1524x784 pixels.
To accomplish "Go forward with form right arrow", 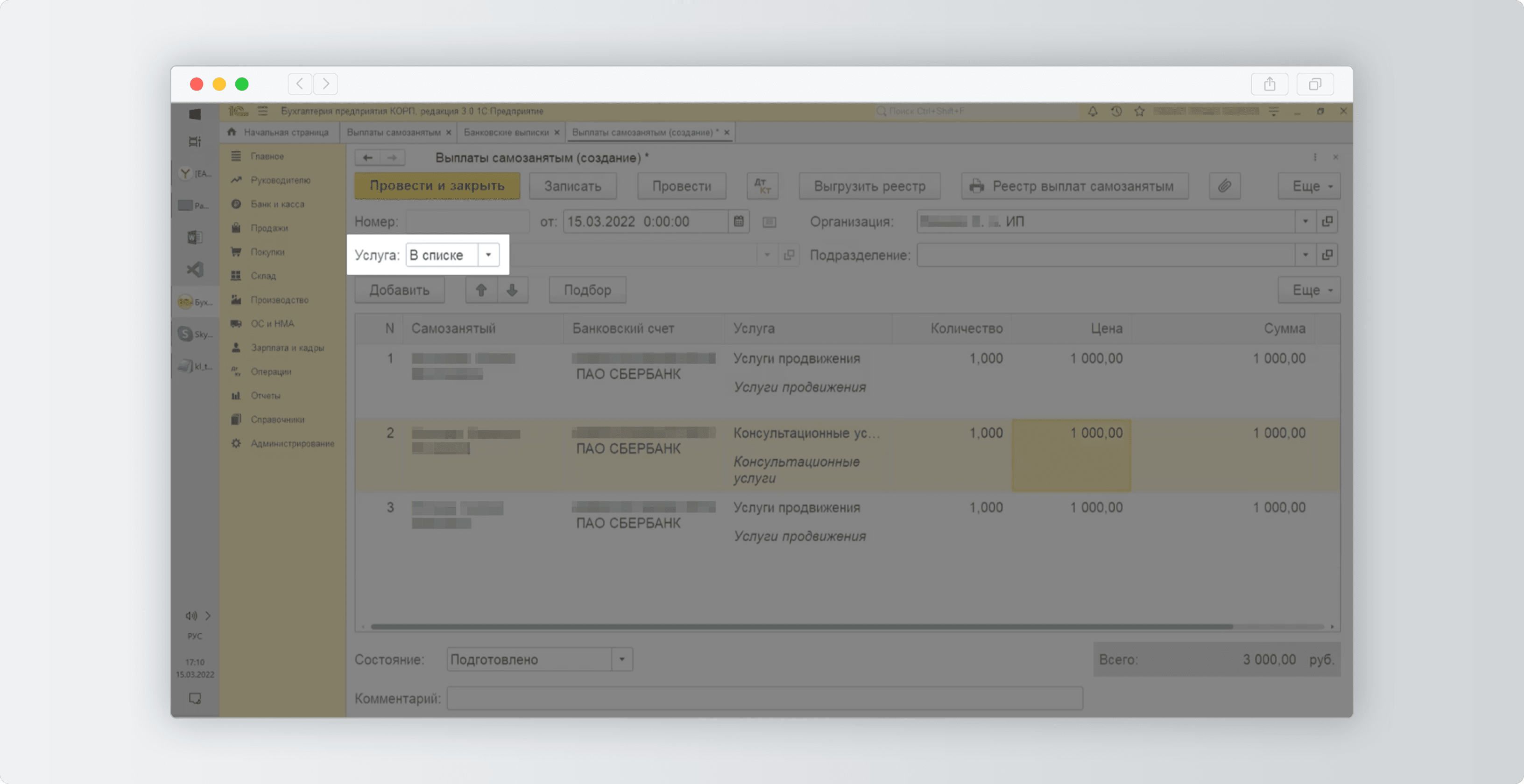I will coord(392,158).
